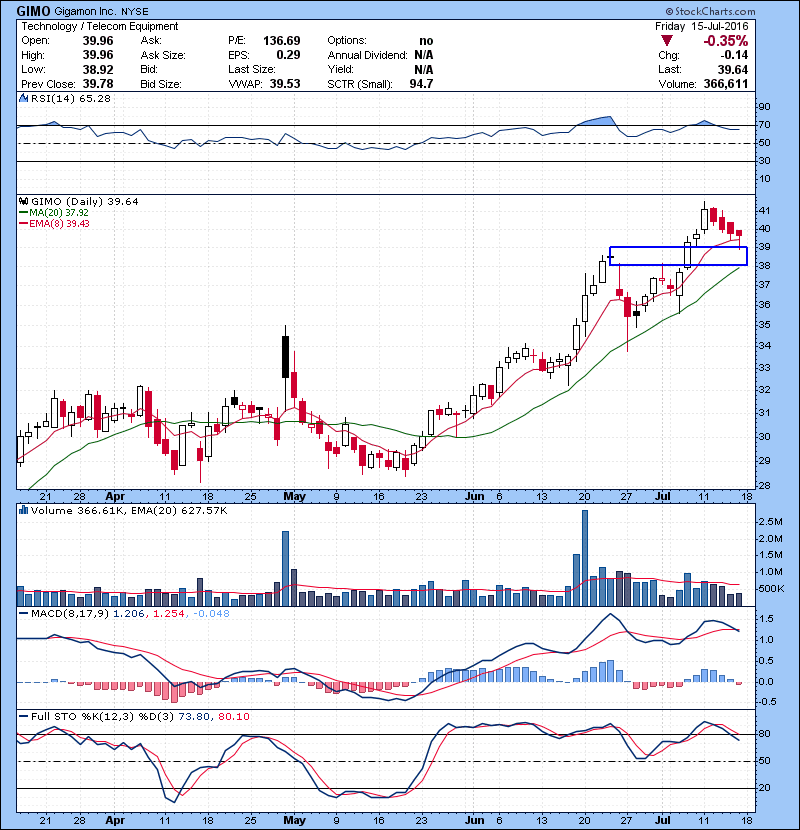This screenshot has height=830, width=800.
Task: Click the MACD signal value 1.254
Action: click(169, 614)
